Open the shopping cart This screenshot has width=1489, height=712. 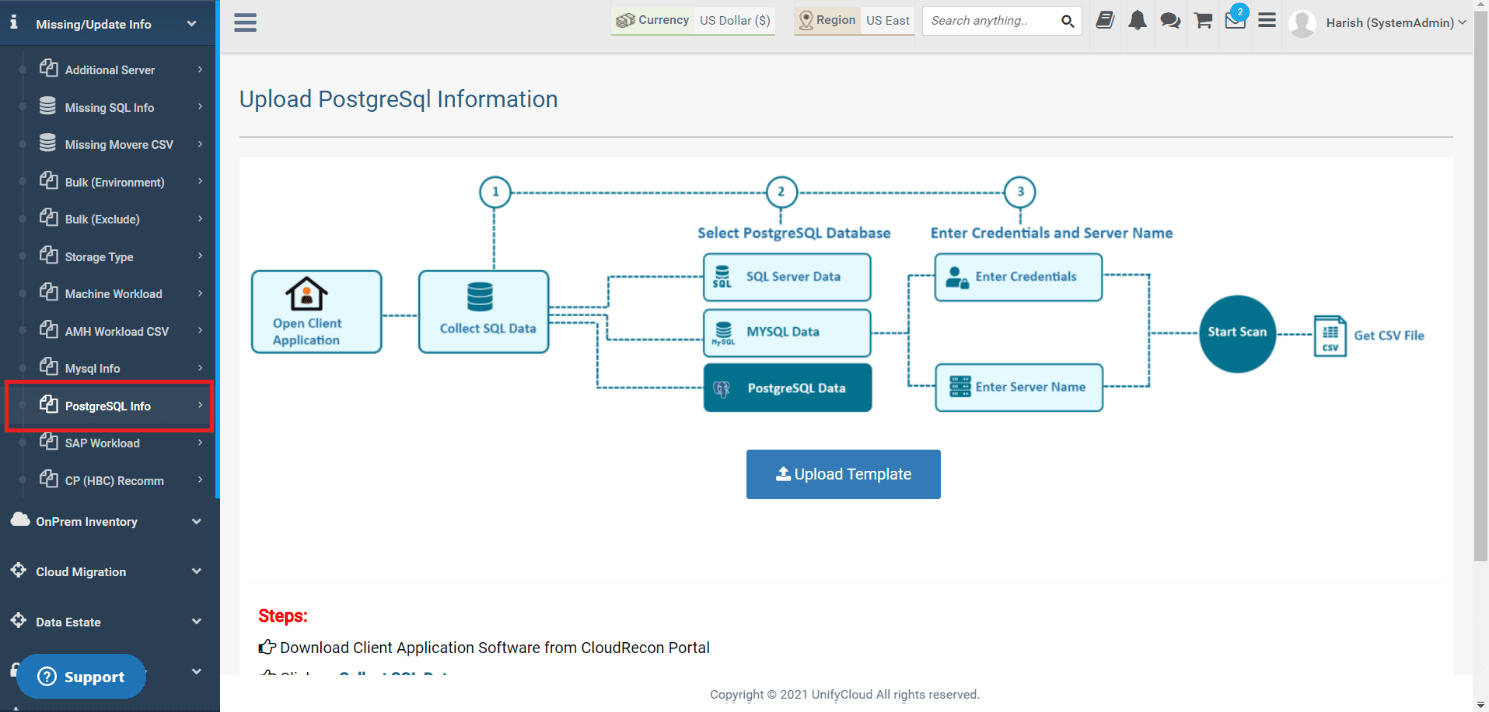click(1203, 20)
